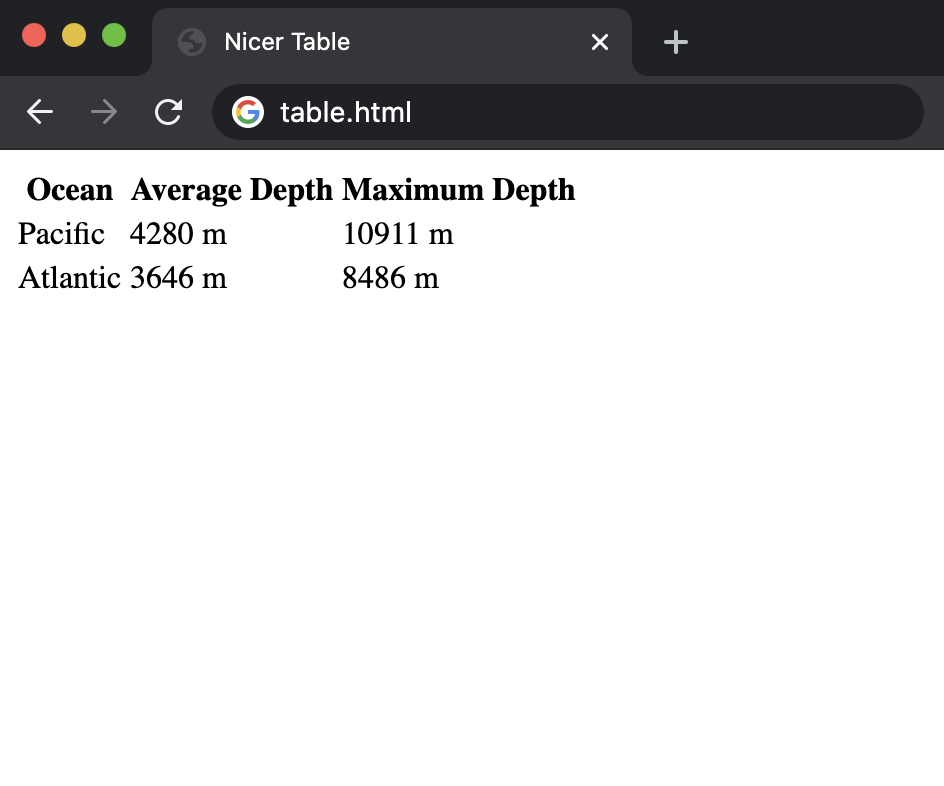
Task: Click the Ocean column header
Action: (x=70, y=189)
